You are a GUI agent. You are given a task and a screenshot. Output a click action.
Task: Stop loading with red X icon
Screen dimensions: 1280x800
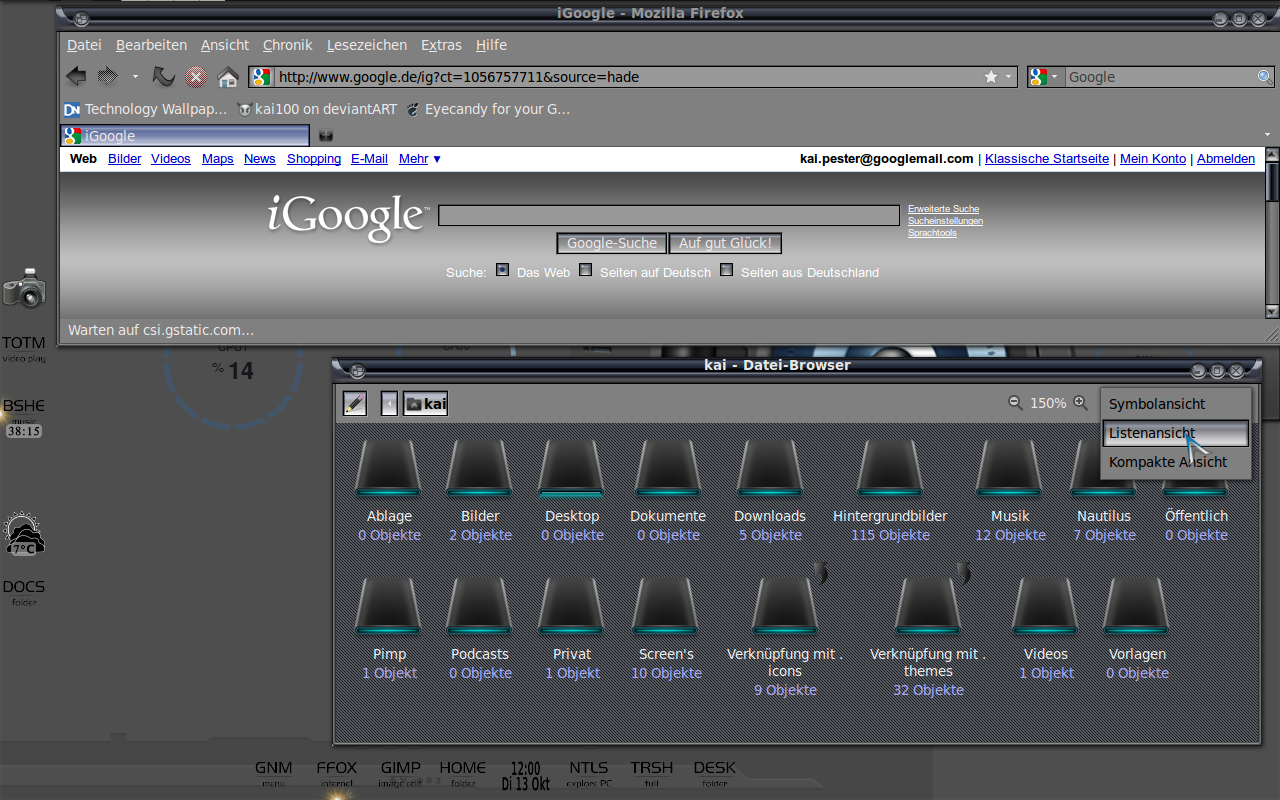tap(196, 77)
